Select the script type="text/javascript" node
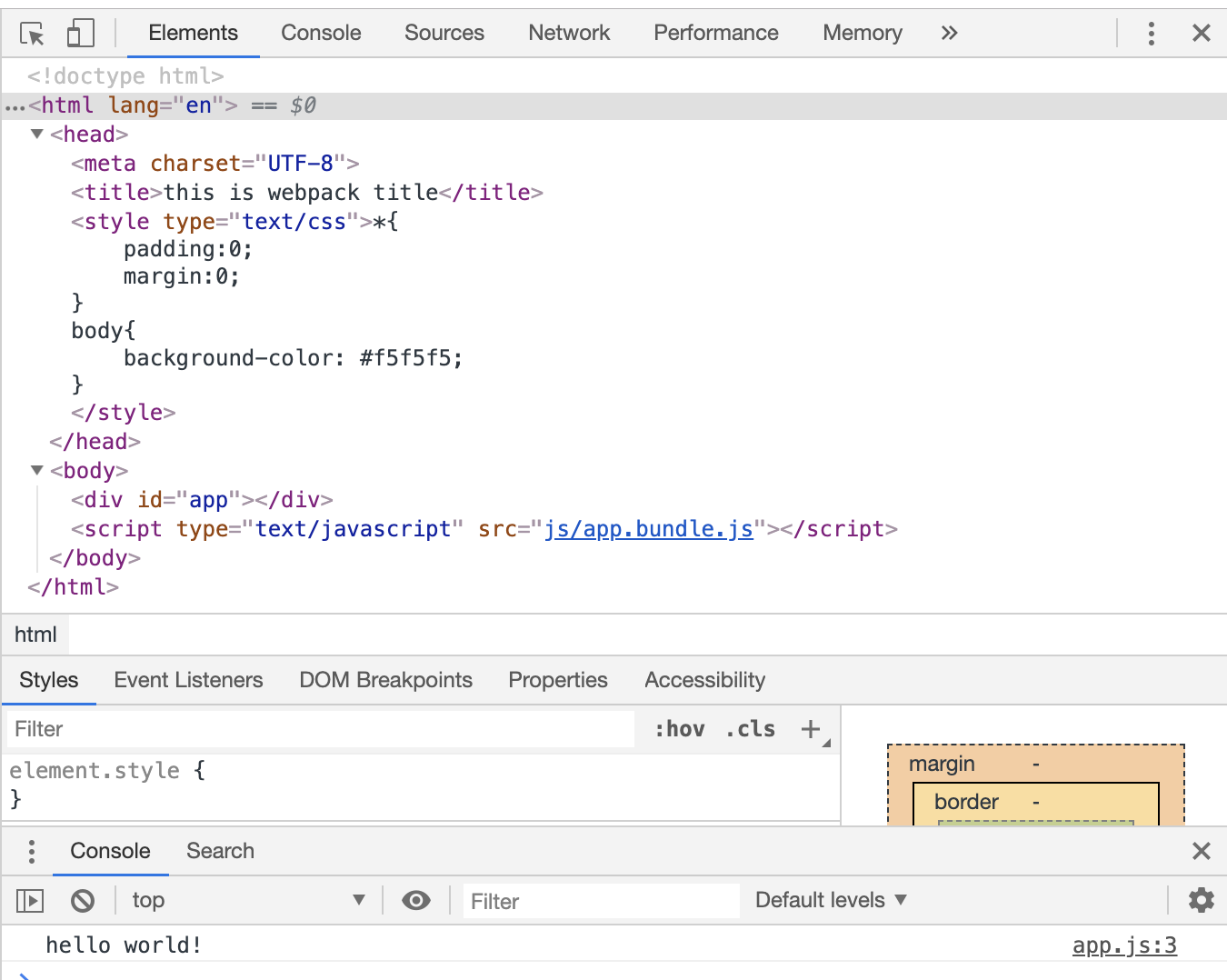Viewport: 1227px width, 980px height. [484, 529]
